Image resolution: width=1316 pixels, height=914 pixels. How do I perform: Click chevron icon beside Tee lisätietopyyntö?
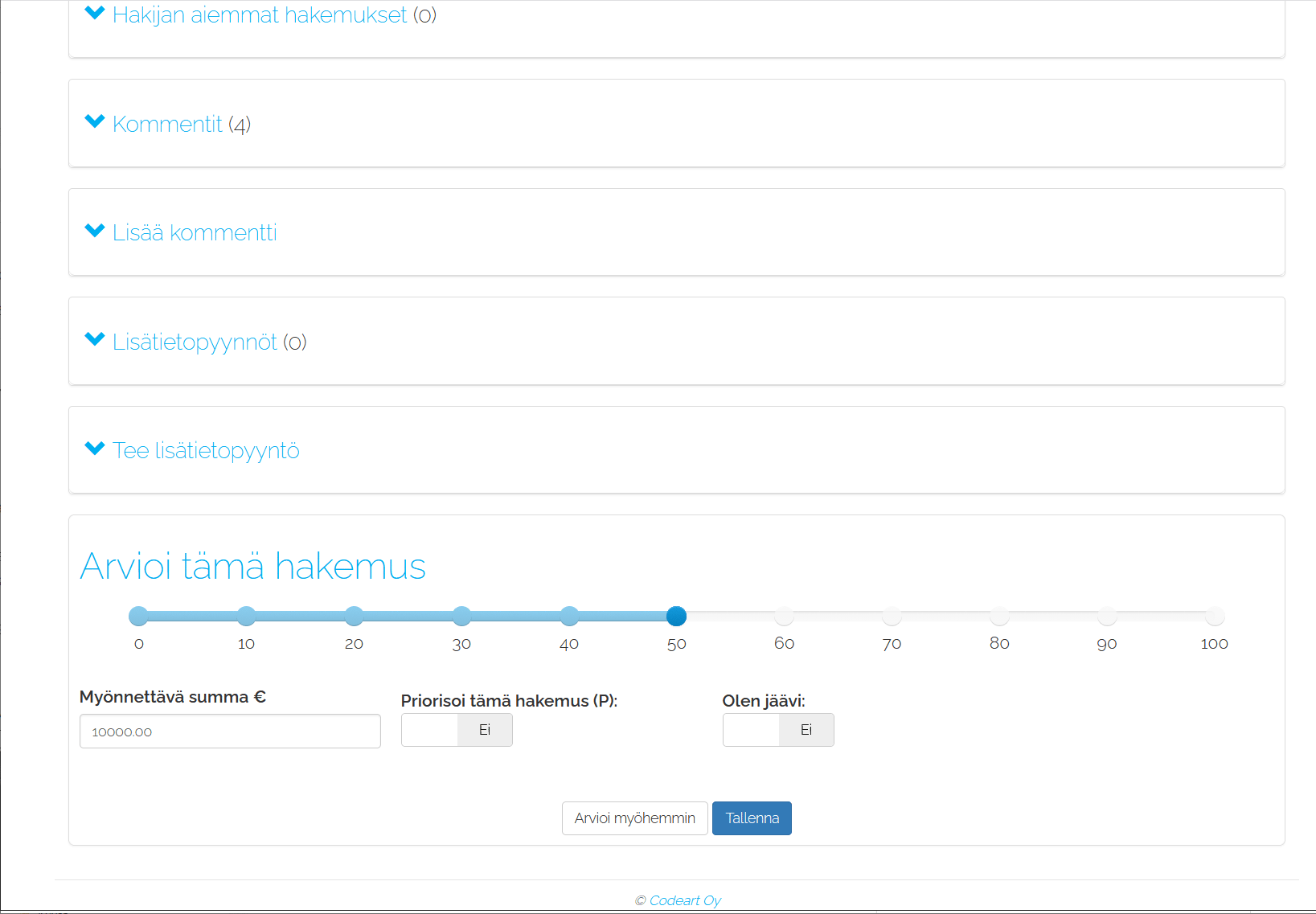[95, 449]
